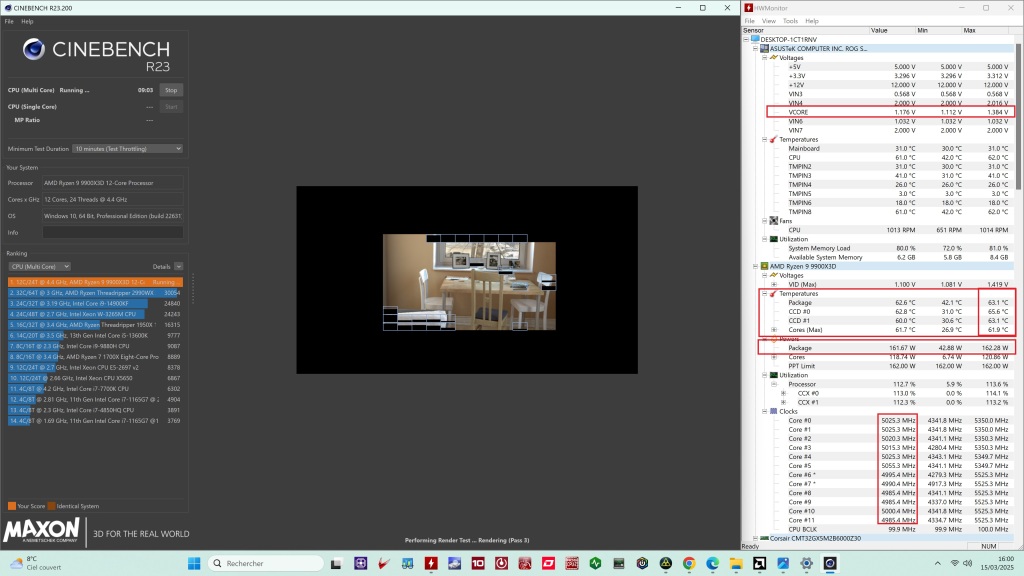Click the AMD Ryzen 9 9900X3D chip icon

(x=764, y=266)
